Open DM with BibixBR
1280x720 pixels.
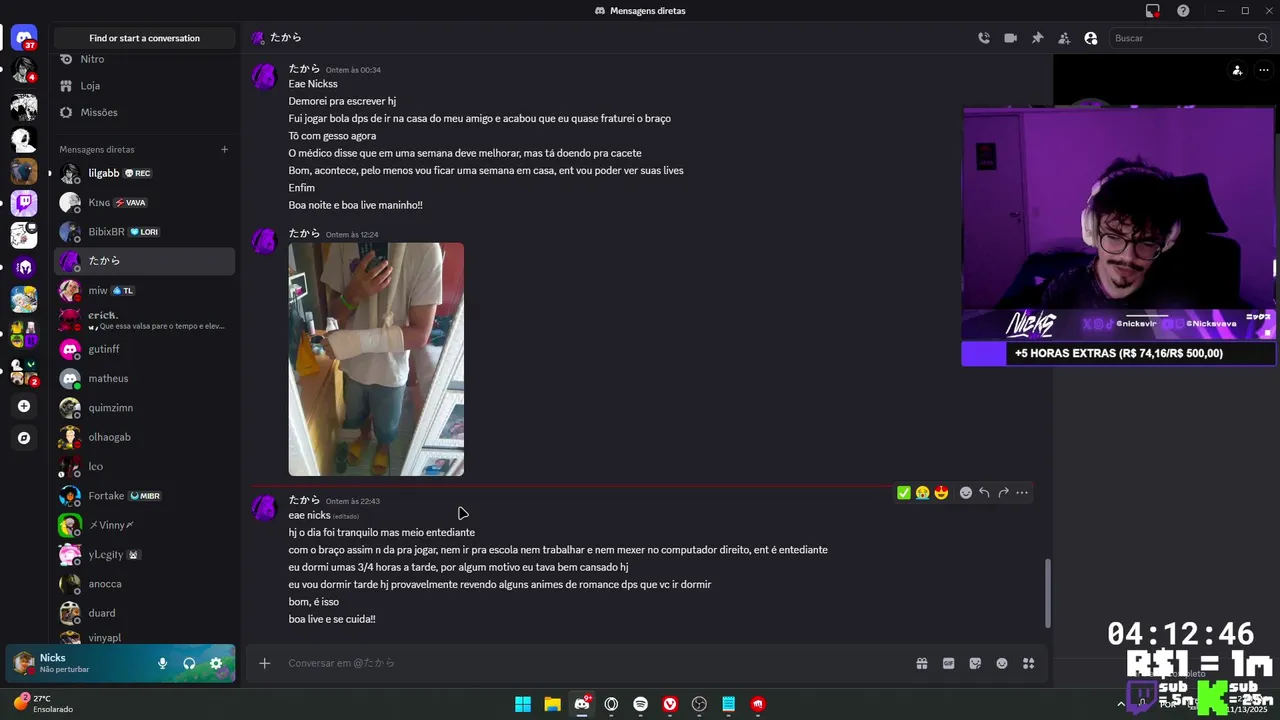click(x=145, y=232)
